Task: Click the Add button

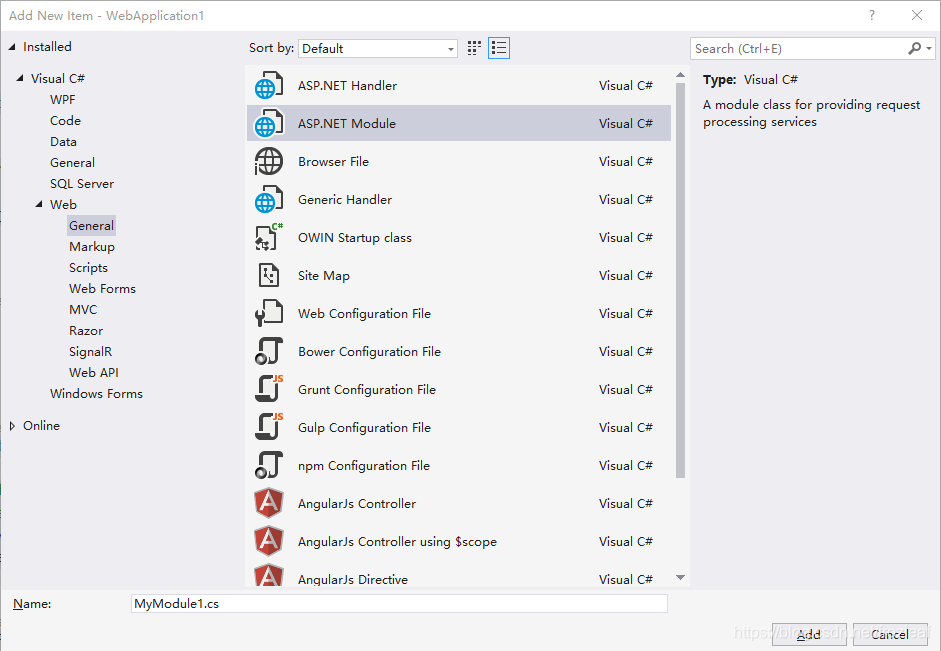Action: (x=809, y=634)
